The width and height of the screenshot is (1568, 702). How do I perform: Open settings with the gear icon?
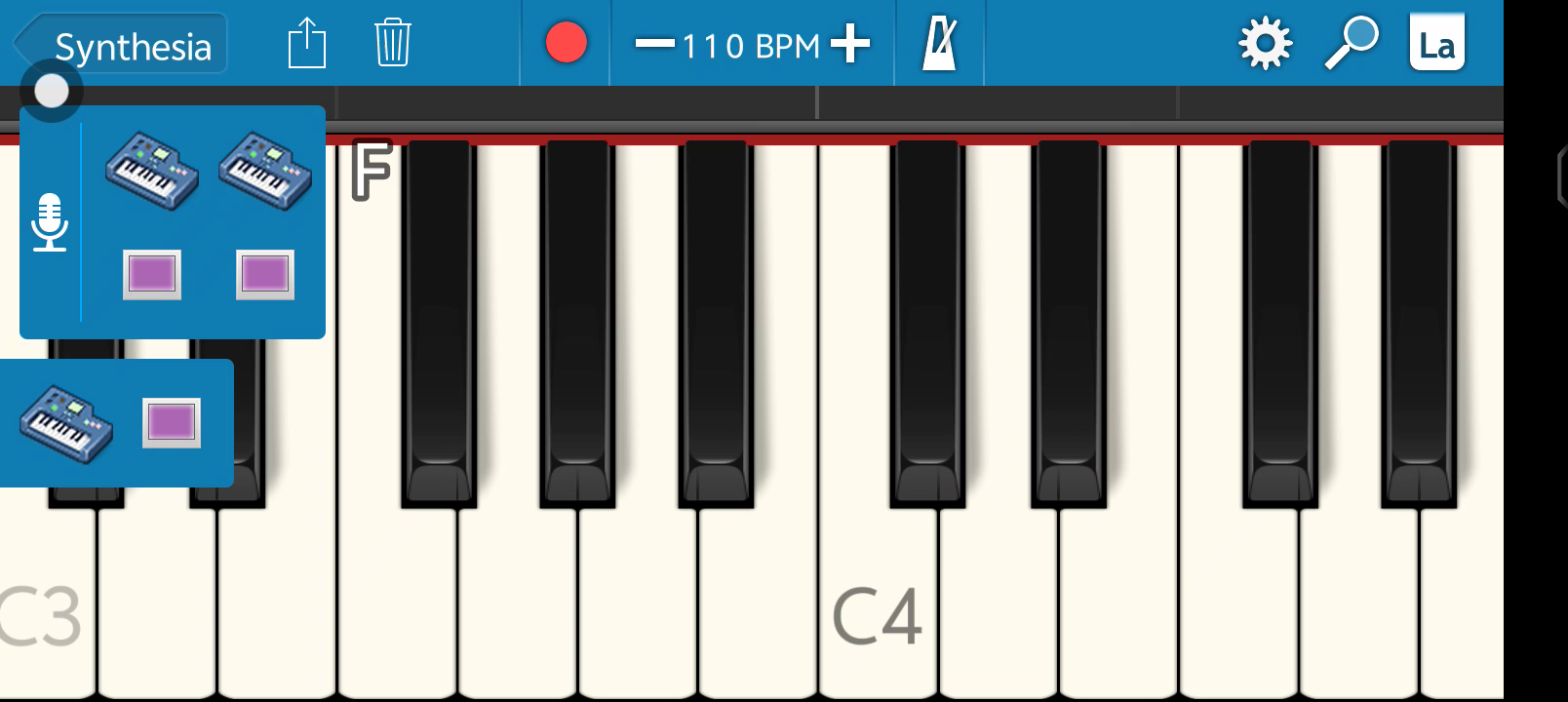pos(1265,44)
